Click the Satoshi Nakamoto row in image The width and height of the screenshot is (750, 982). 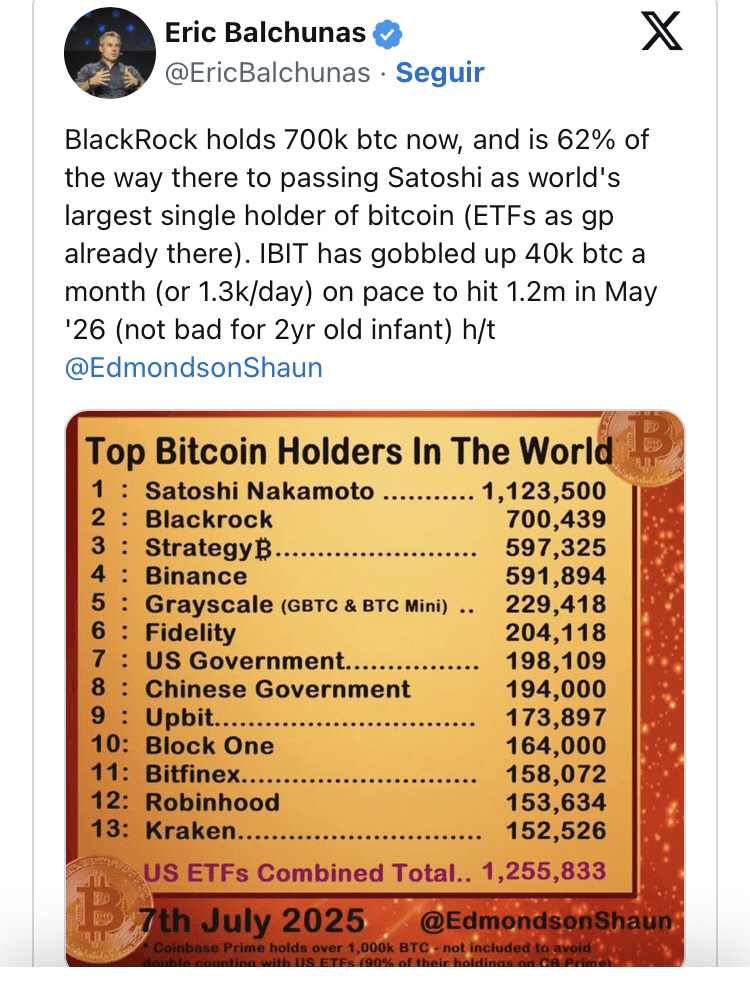(348, 490)
